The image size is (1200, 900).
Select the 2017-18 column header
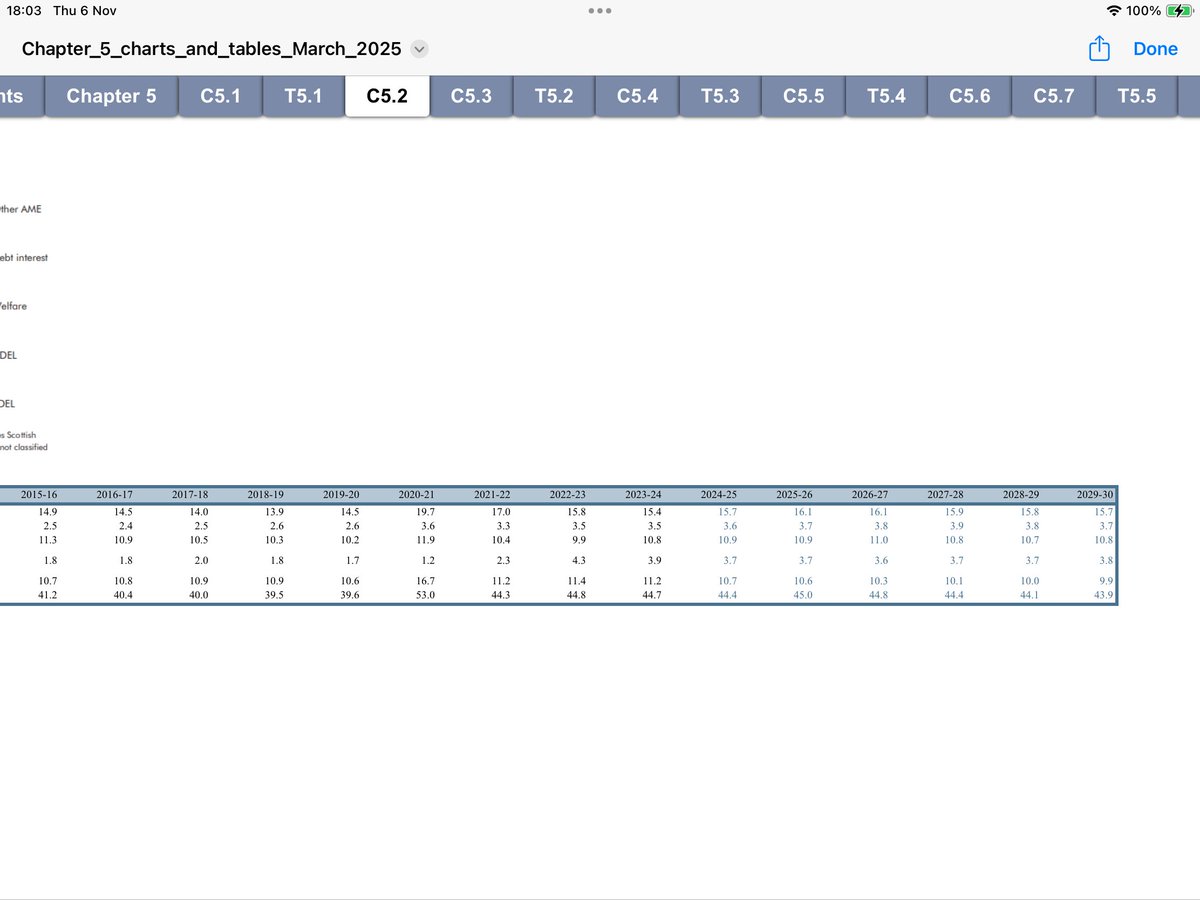[x=190, y=495]
